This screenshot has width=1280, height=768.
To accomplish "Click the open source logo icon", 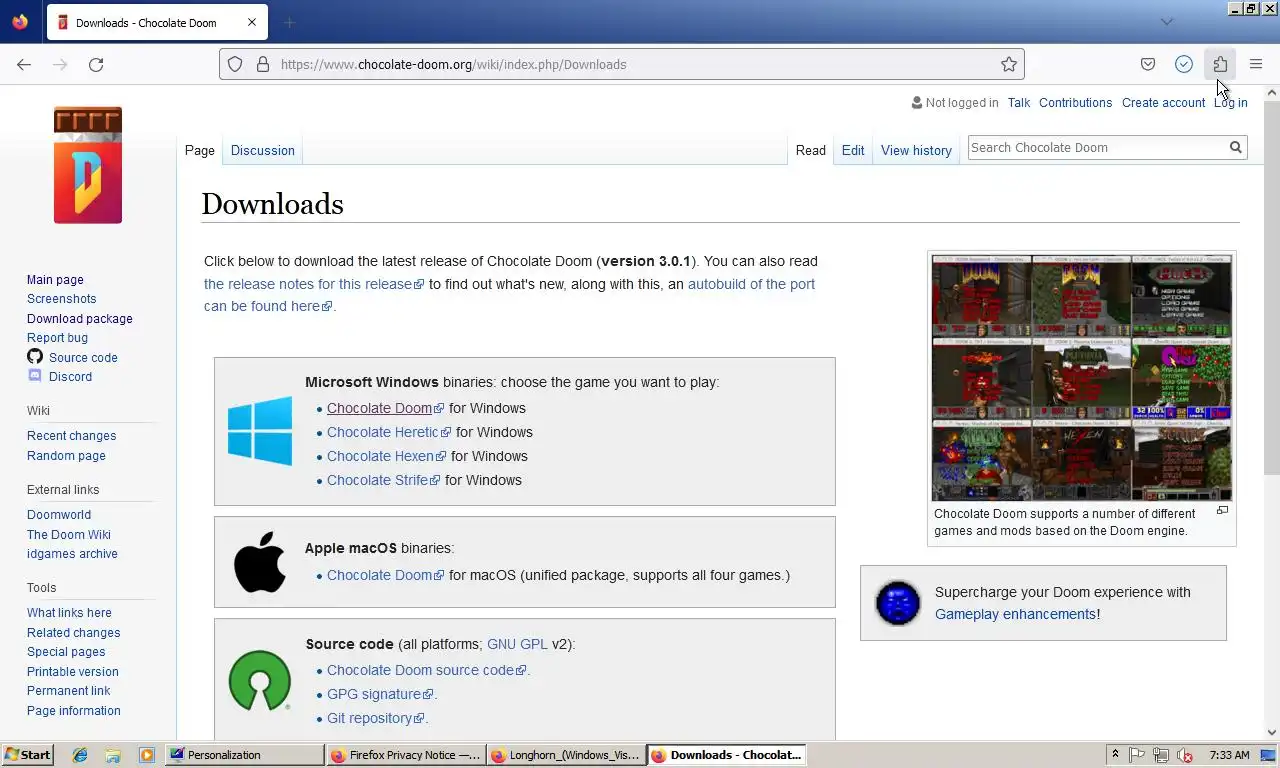I will coord(260,680).
